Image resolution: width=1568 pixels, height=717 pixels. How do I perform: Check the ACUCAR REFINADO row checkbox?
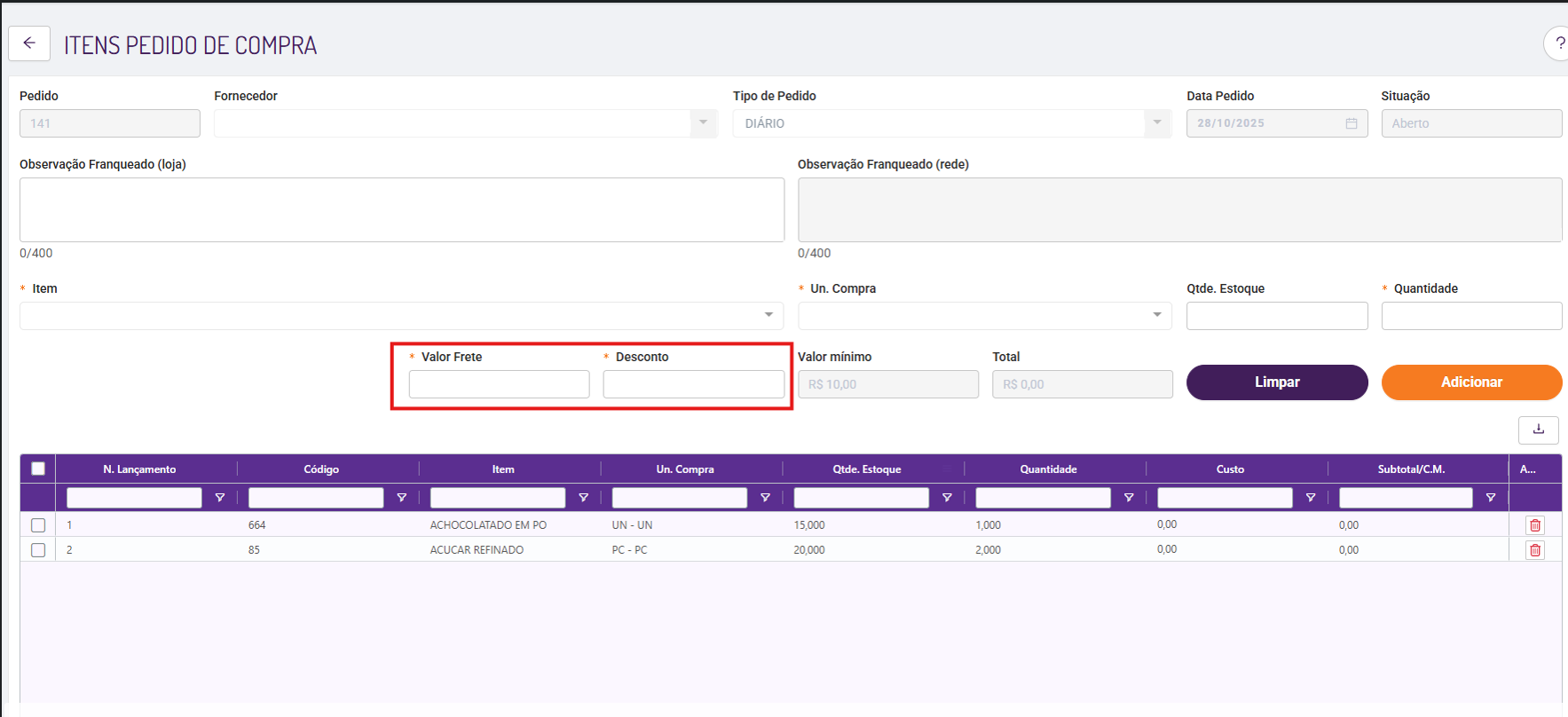pos(38,550)
